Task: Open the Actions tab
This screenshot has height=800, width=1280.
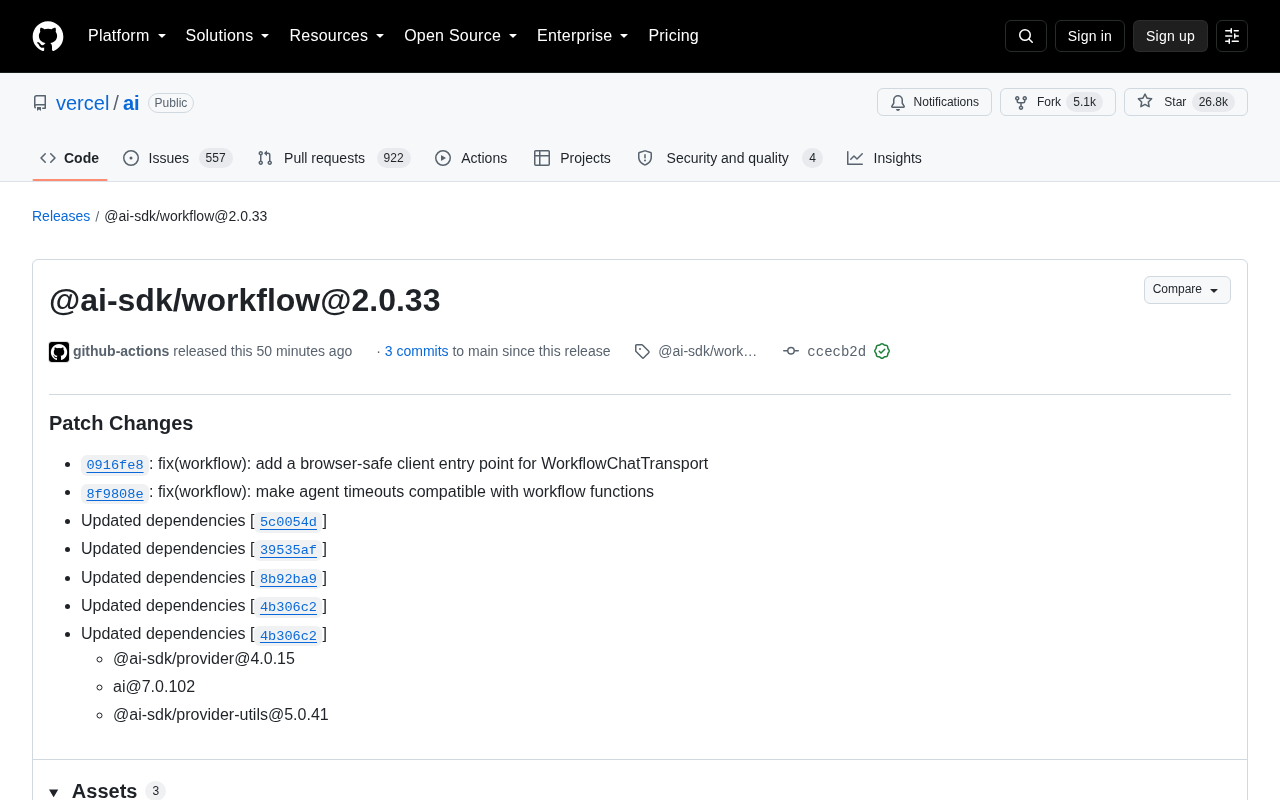Action: (471, 158)
